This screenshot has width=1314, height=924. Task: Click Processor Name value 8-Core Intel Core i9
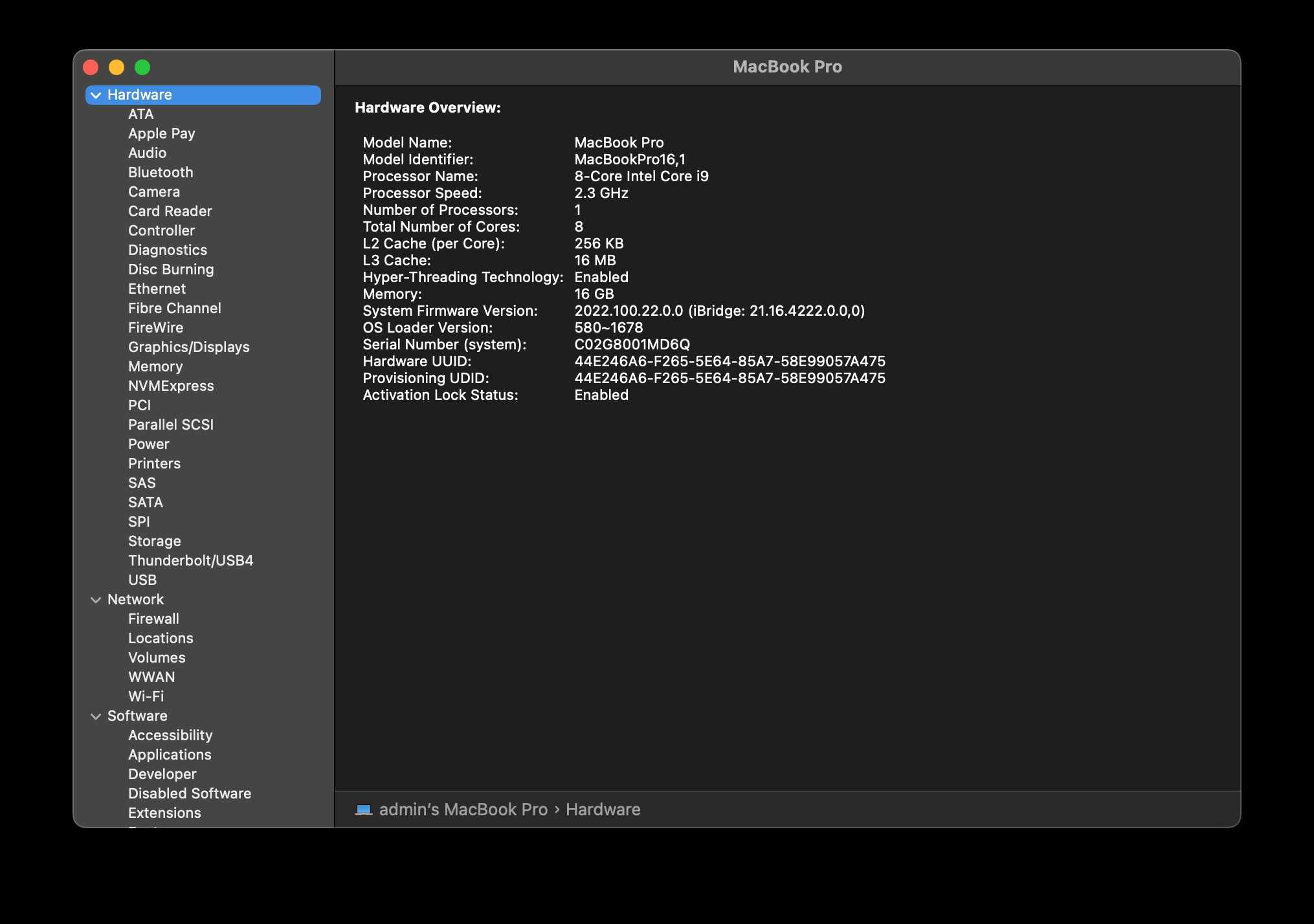[x=641, y=177]
